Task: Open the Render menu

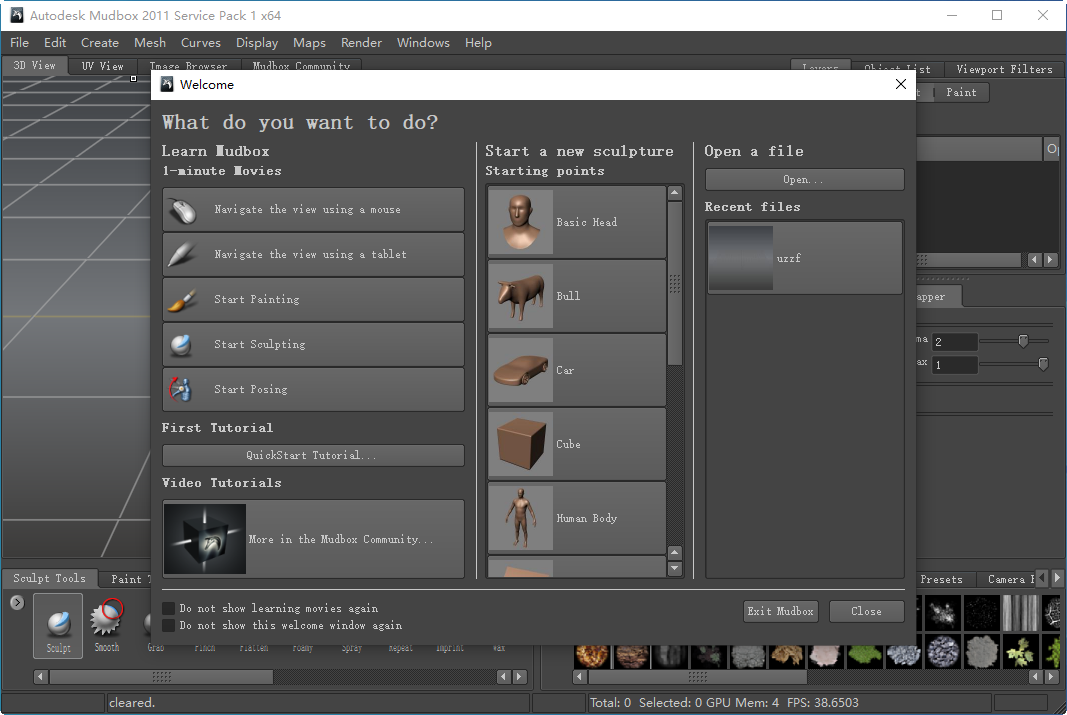Action: click(361, 42)
